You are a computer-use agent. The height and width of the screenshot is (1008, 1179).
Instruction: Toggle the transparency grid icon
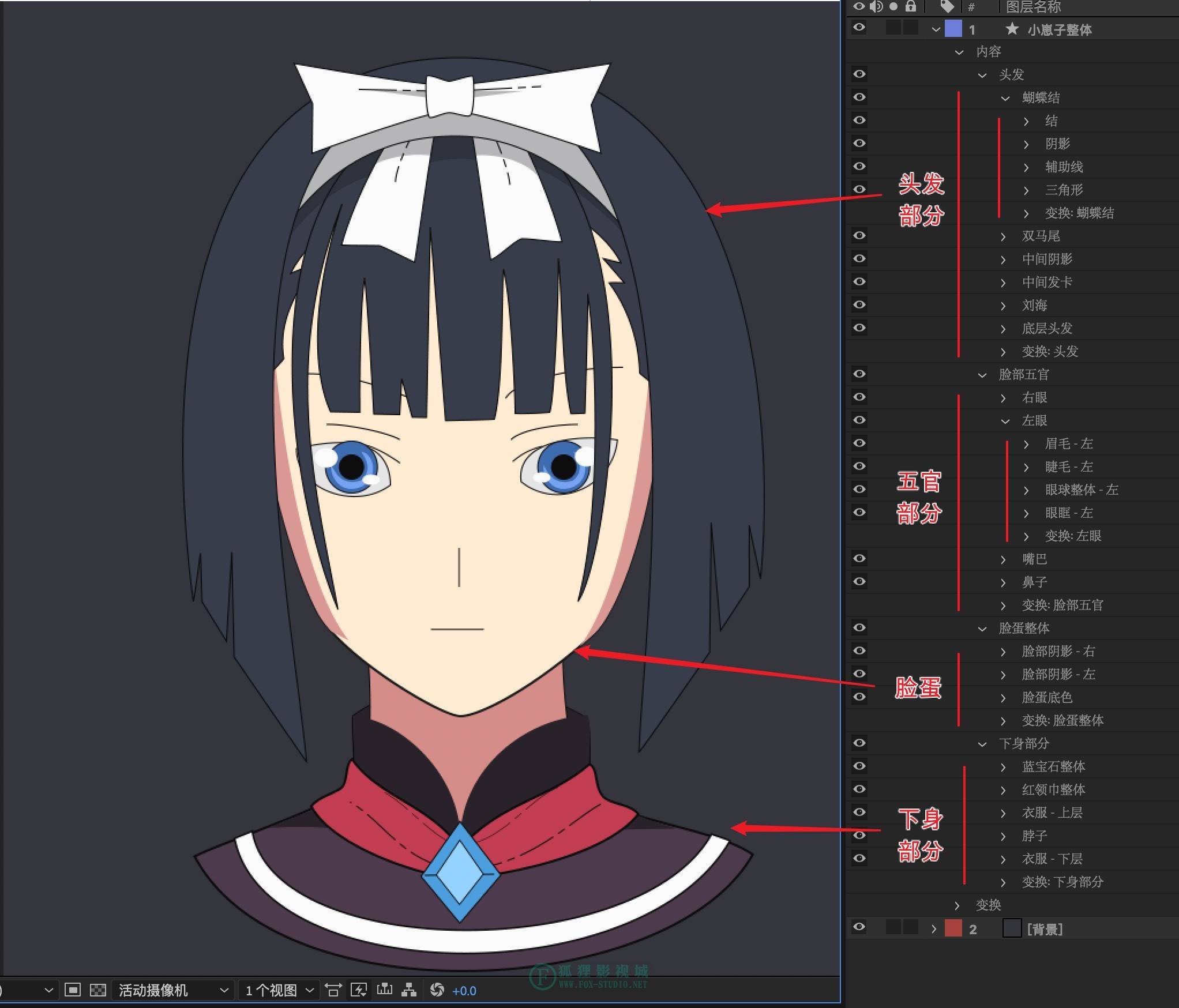point(98,990)
